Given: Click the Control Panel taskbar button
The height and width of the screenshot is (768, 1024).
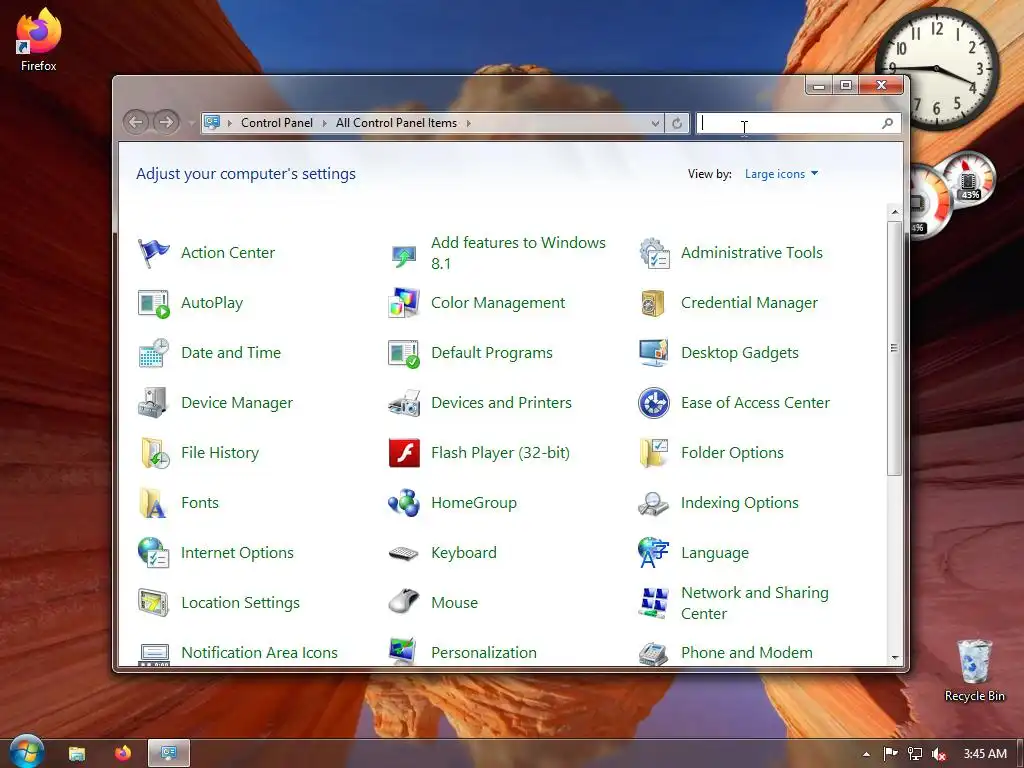Looking at the screenshot, I should pyautogui.click(x=168, y=754).
